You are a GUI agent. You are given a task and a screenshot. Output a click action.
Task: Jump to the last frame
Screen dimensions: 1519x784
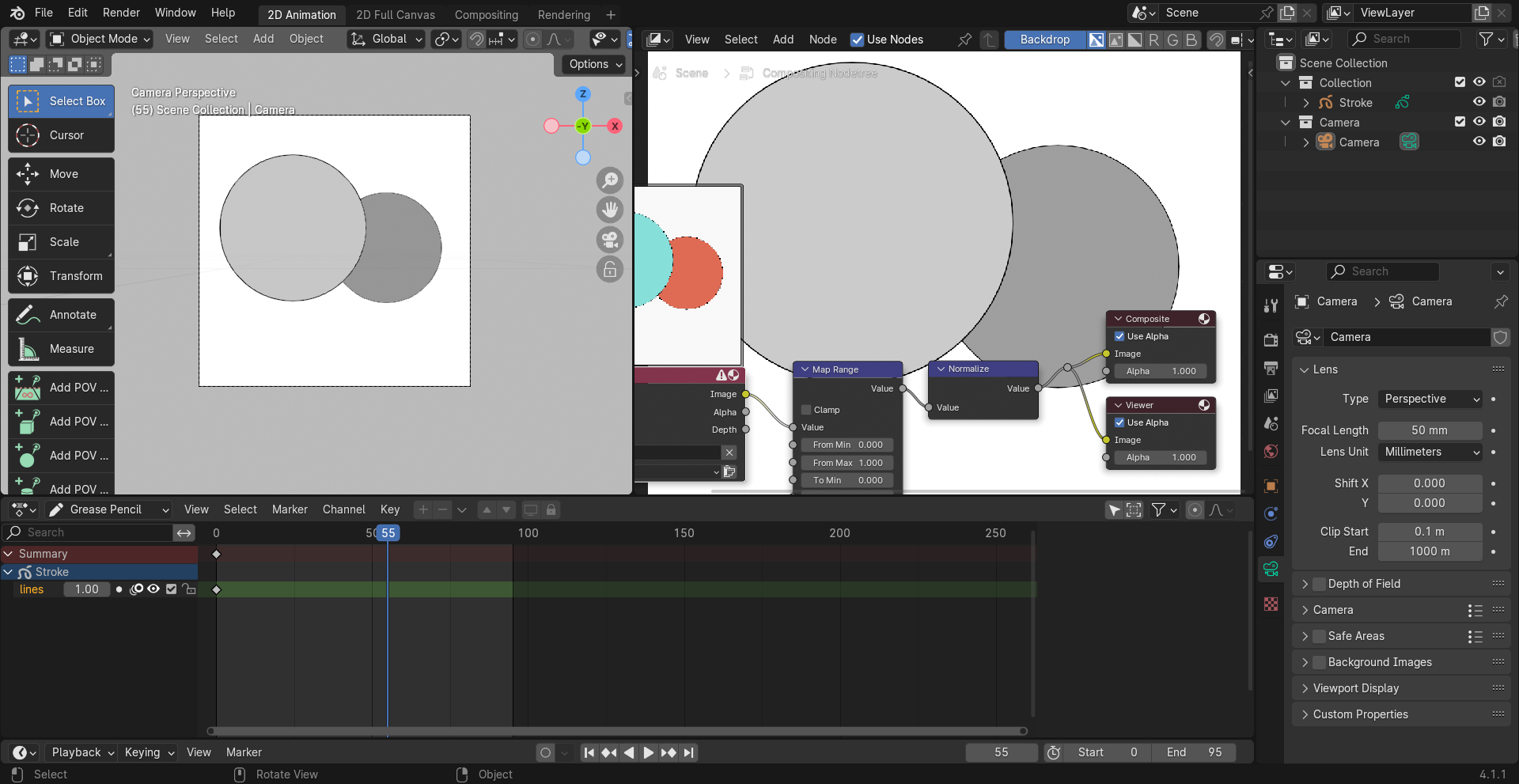click(x=689, y=752)
